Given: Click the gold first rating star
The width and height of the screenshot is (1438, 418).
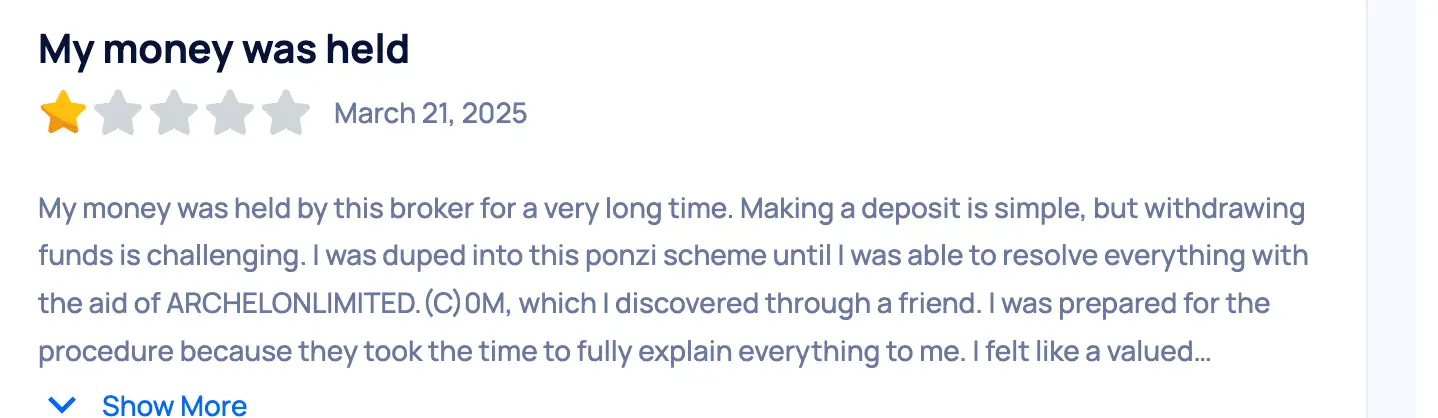Looking at the screenshot, I should [63, 112].
